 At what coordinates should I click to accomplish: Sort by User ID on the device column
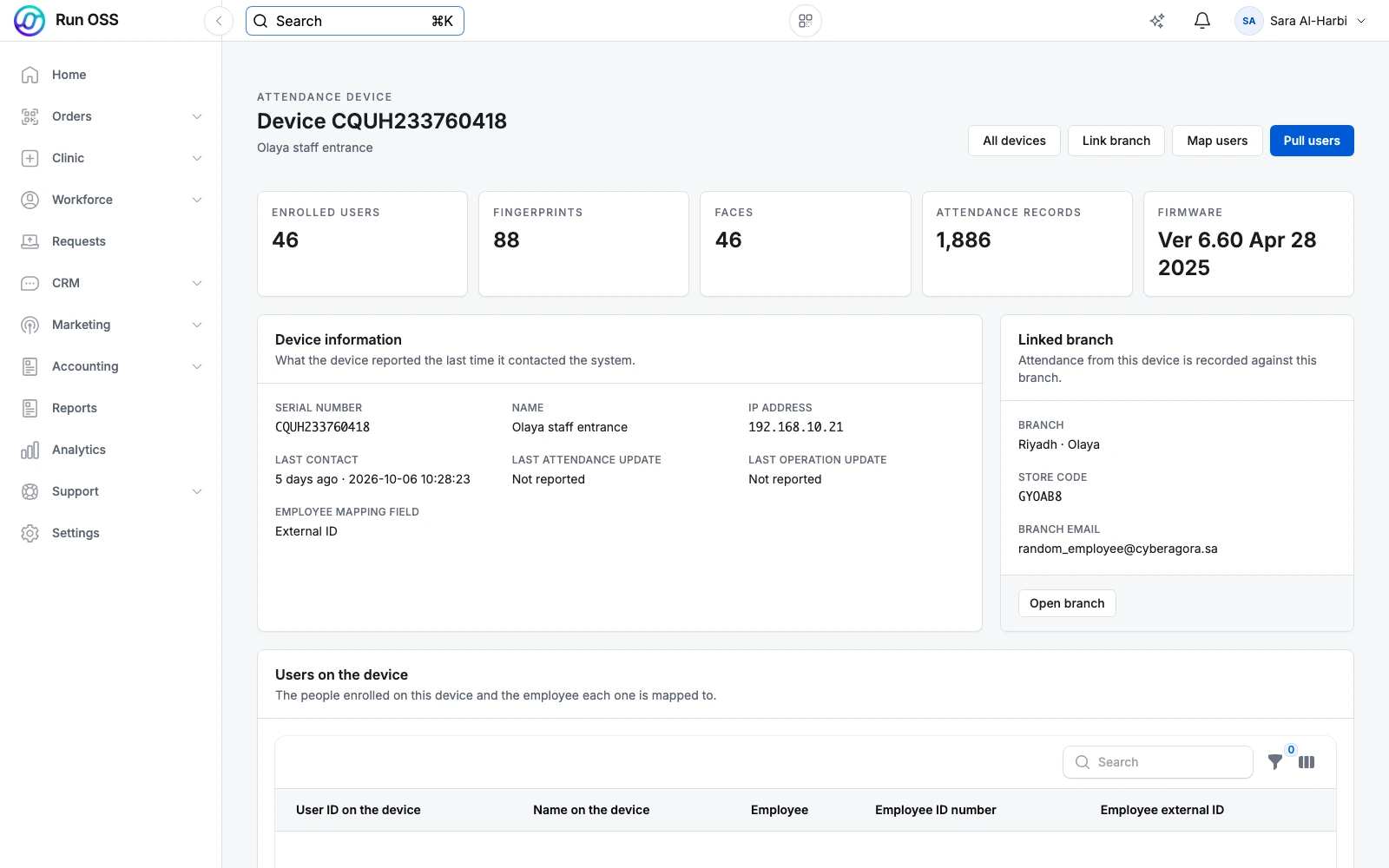[359, 810]
